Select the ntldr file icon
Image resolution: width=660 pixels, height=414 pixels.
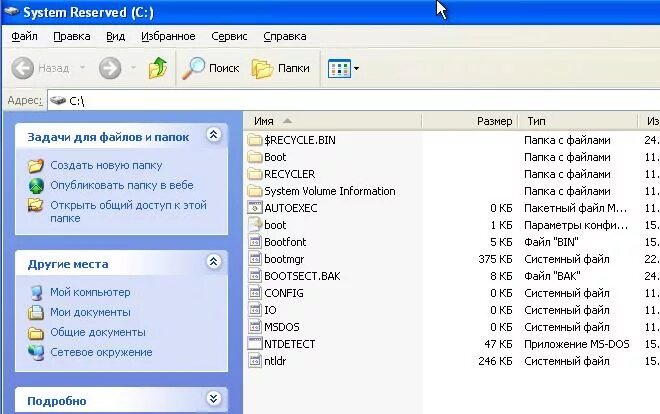coord(255,361)
